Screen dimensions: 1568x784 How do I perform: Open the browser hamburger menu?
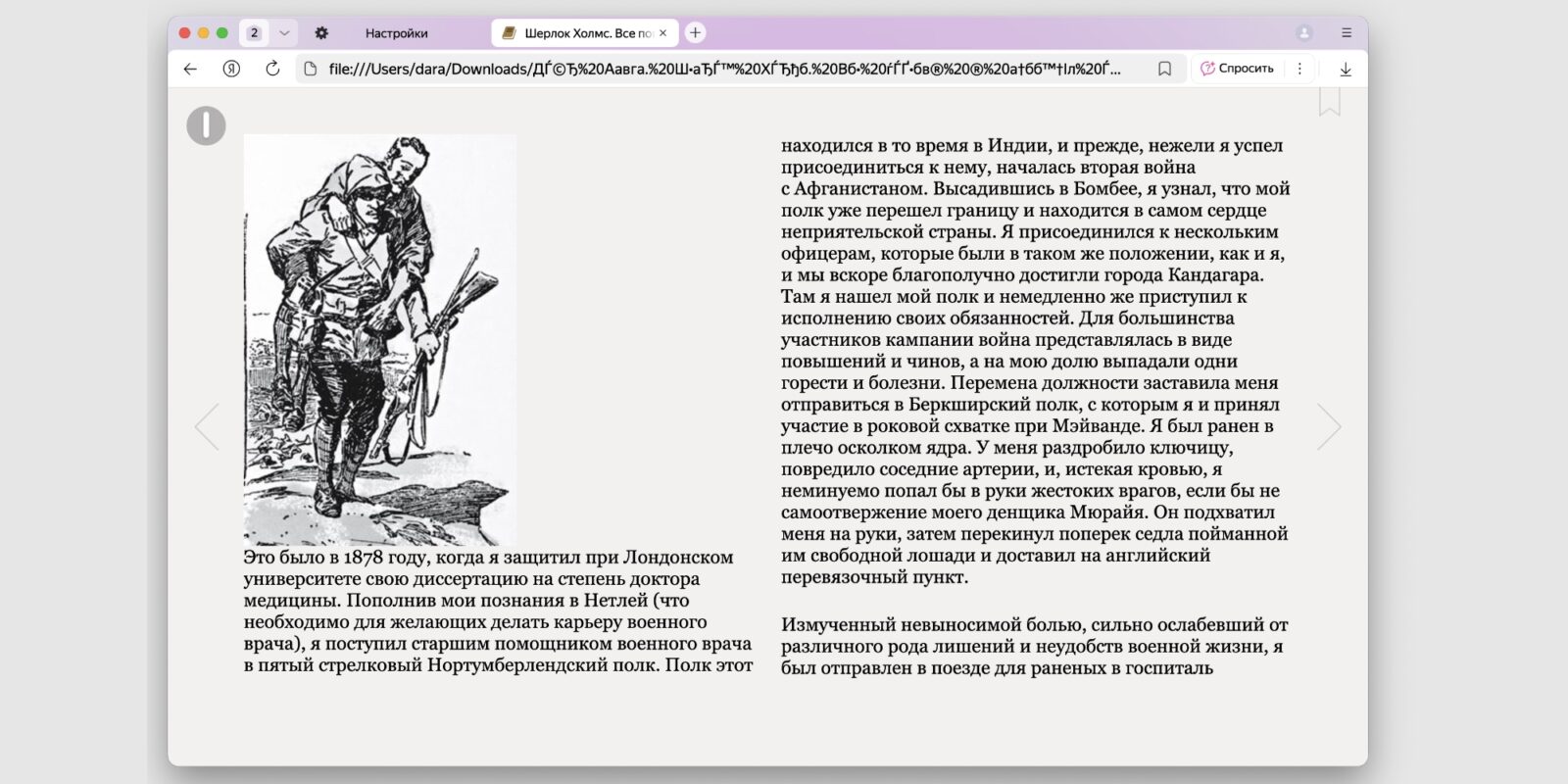point(1347,33)
